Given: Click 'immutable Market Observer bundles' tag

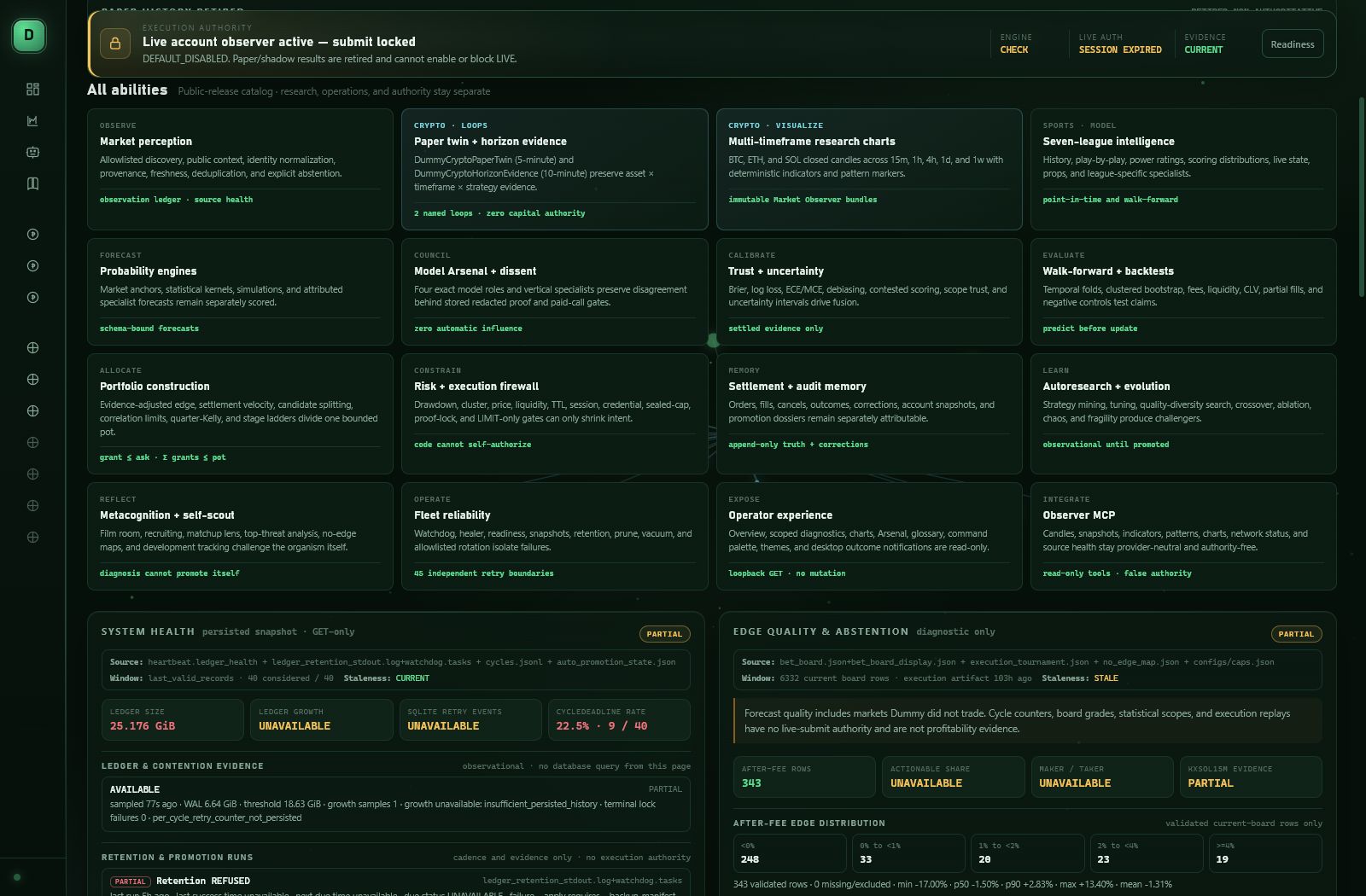Looking at the screenshot, I should click(x=803, y=200).
